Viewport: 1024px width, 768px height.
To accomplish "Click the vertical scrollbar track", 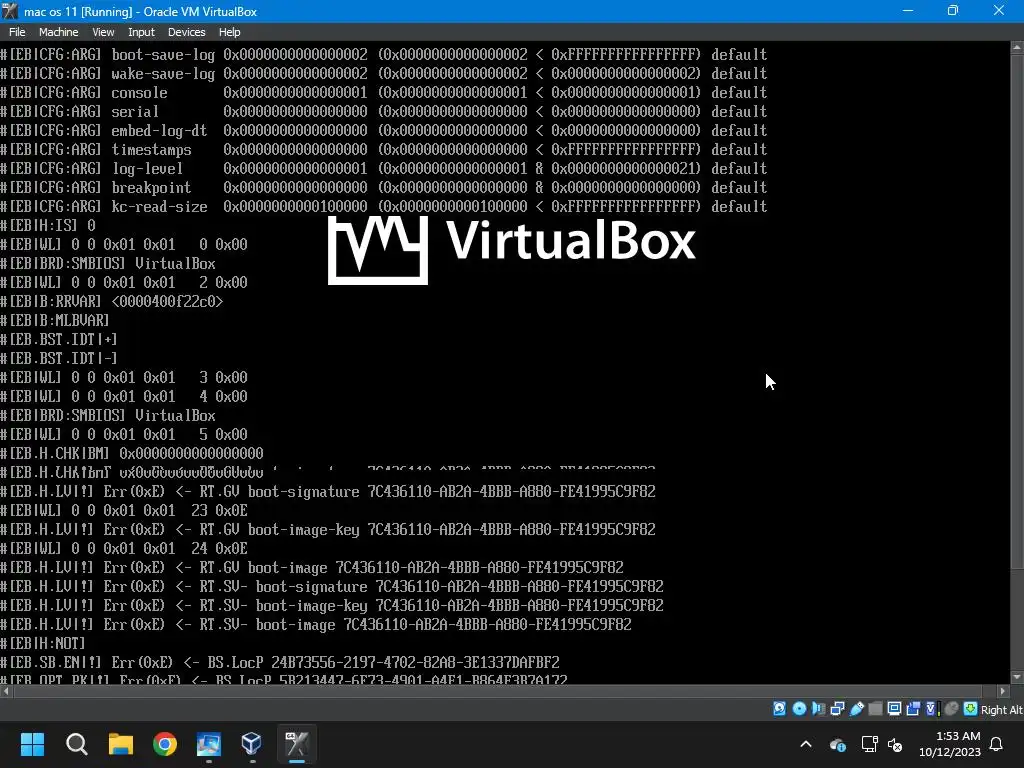I will pos(1017,362).
